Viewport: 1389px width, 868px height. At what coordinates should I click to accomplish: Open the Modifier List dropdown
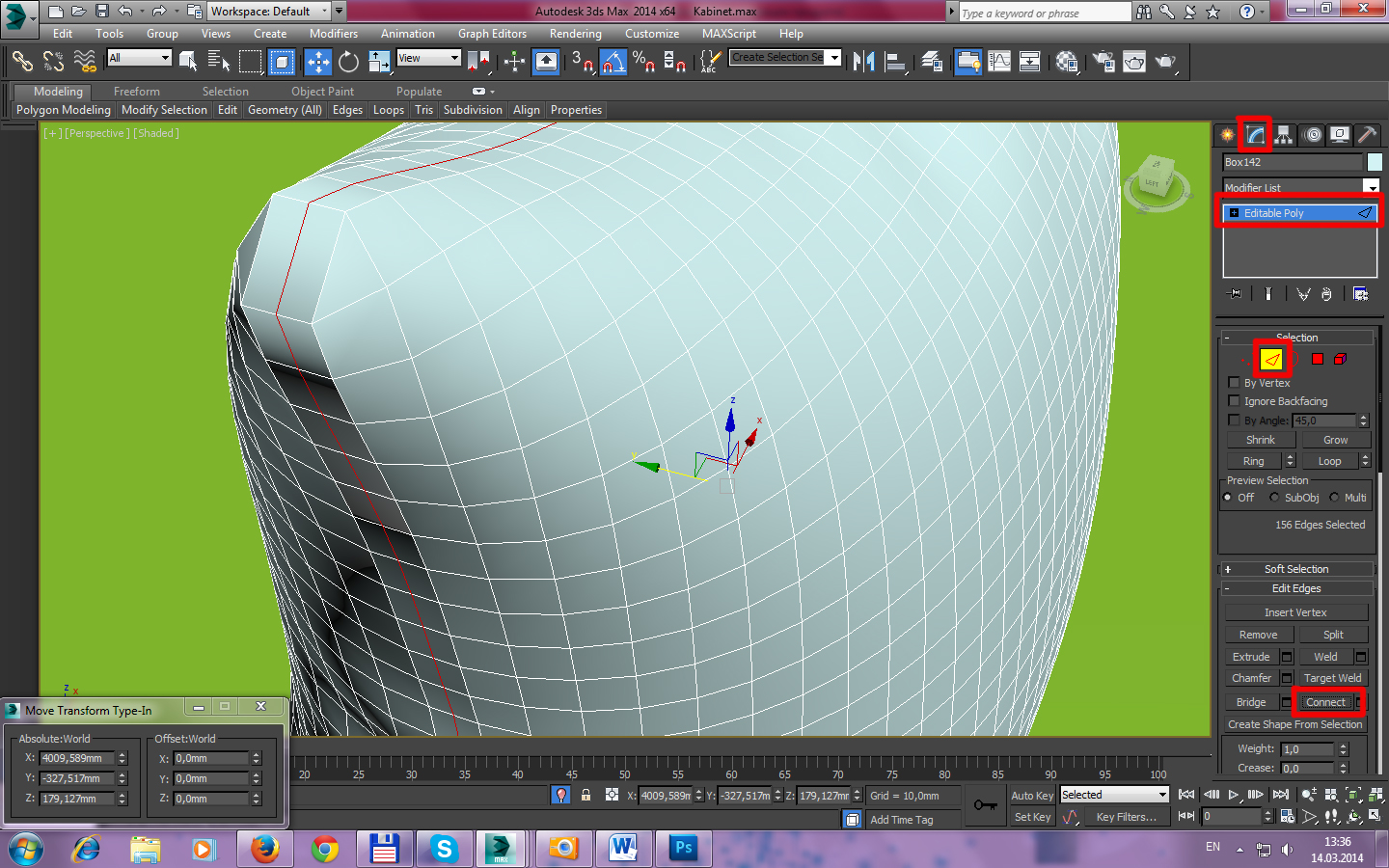coord(1301,187)
